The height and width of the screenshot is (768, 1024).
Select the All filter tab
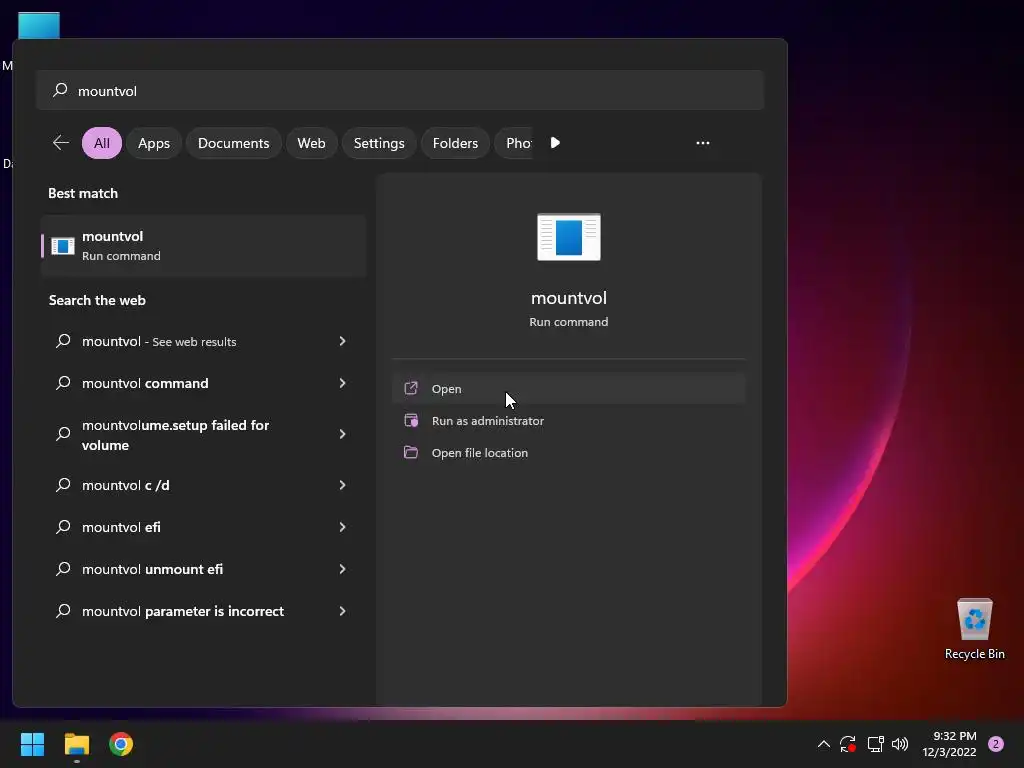click(x=102, y=143)
